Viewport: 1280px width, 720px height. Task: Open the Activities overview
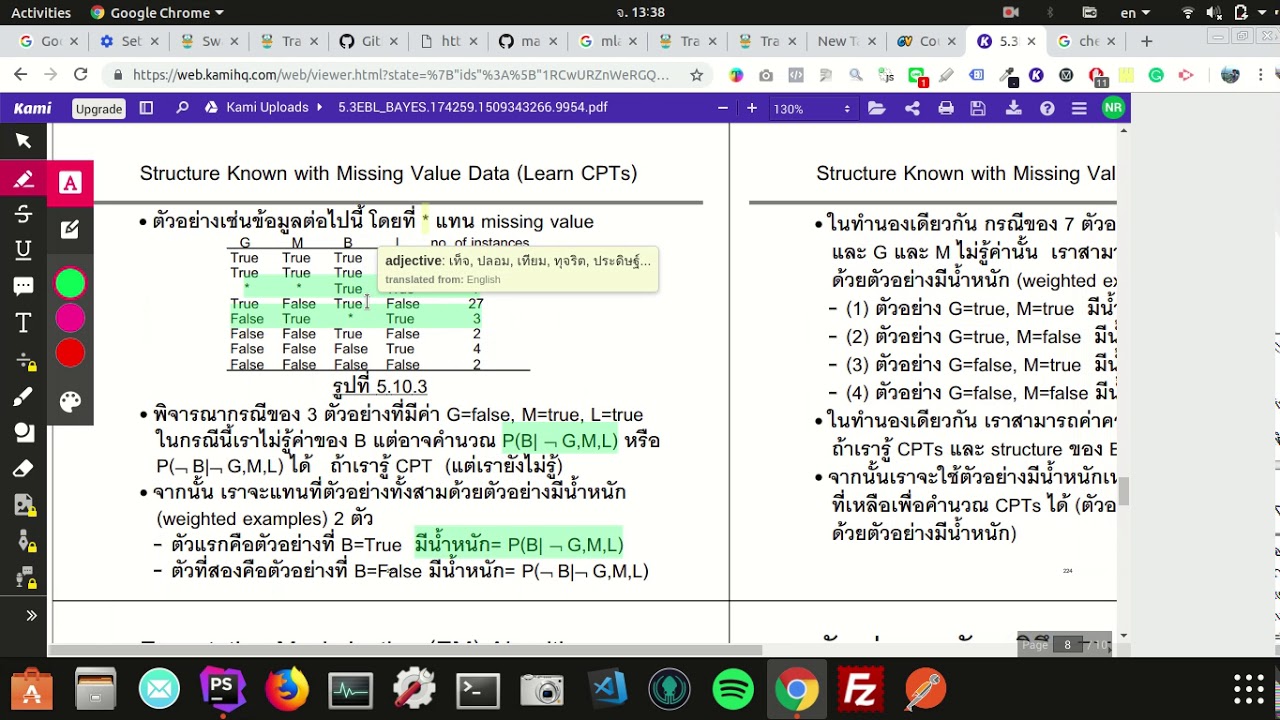[41, 12]
